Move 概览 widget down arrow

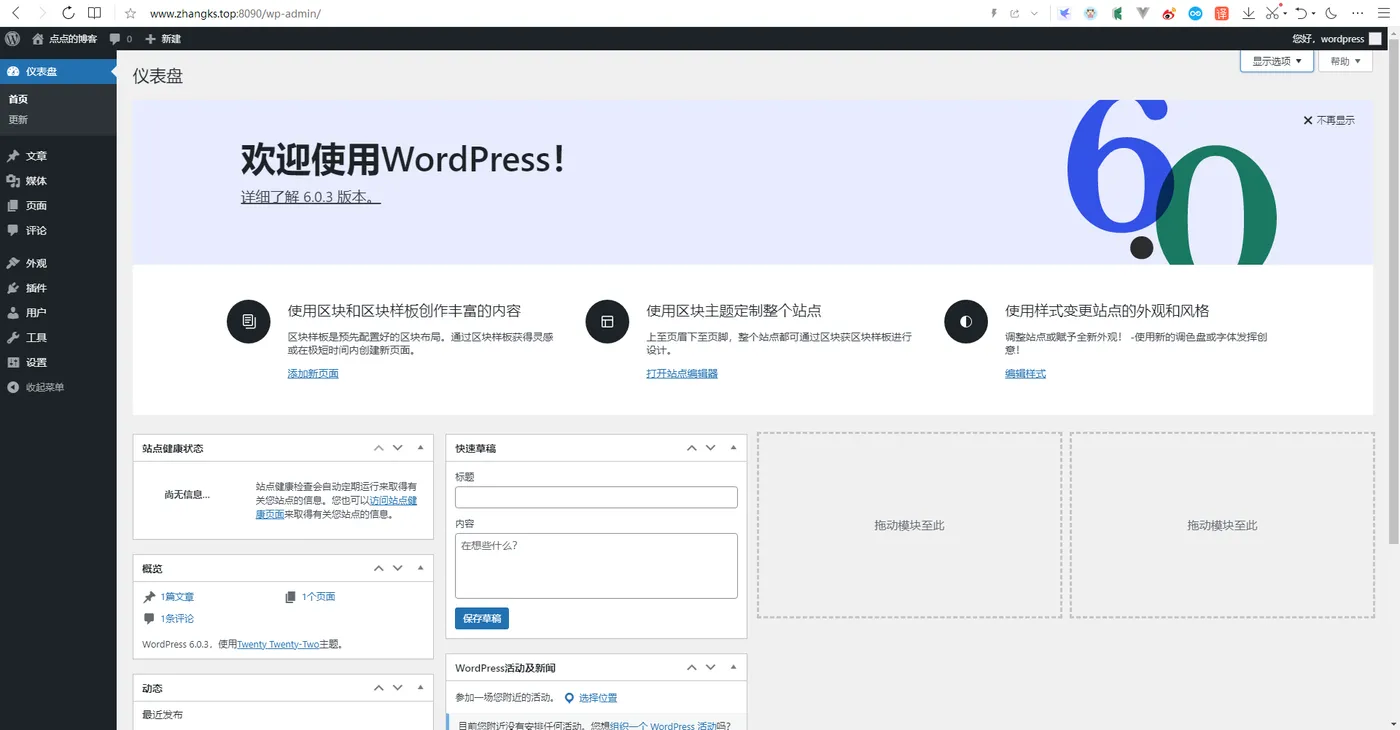point(398,568)
